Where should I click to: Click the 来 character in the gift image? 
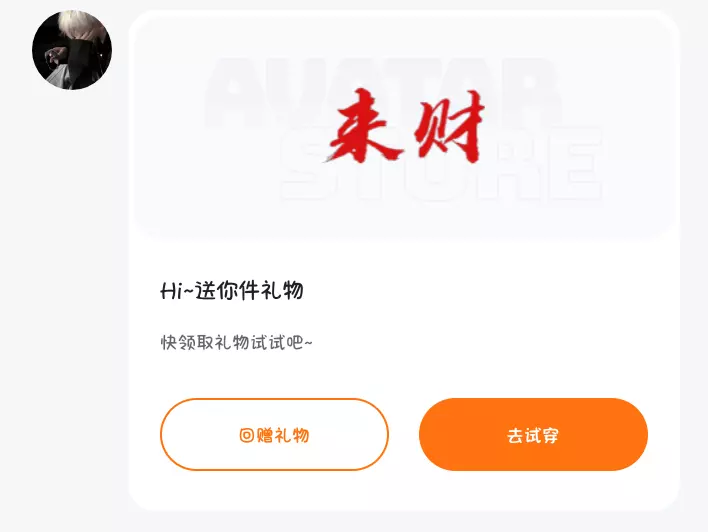point(361,126)
